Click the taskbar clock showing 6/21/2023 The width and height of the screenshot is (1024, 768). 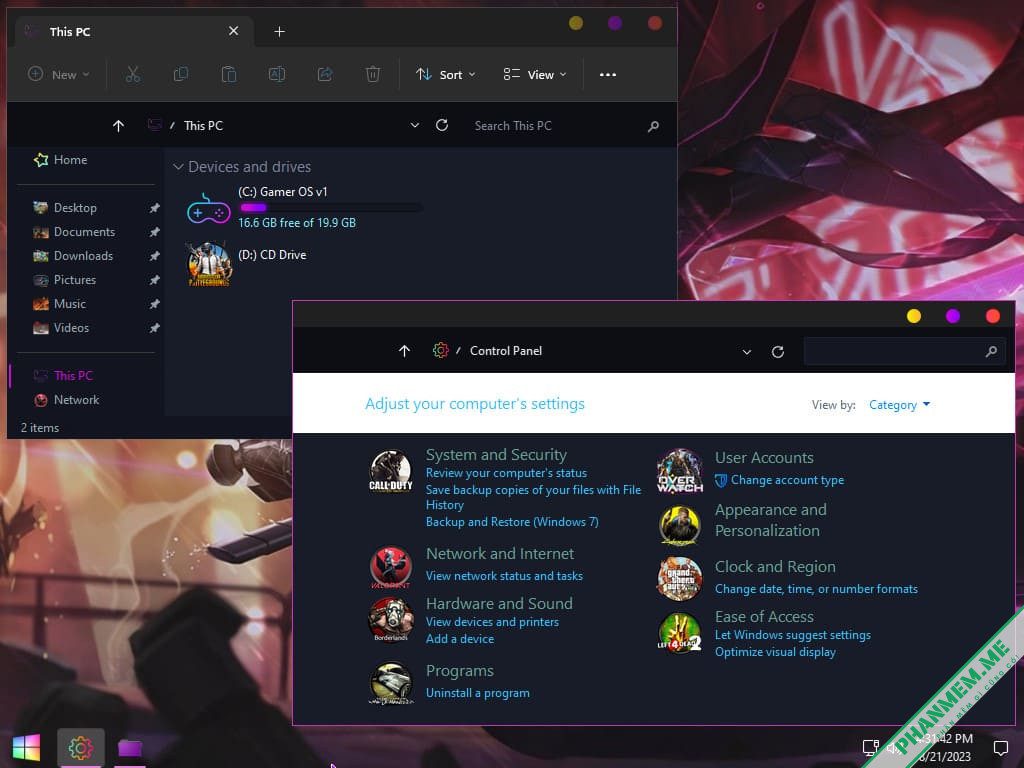945,748
